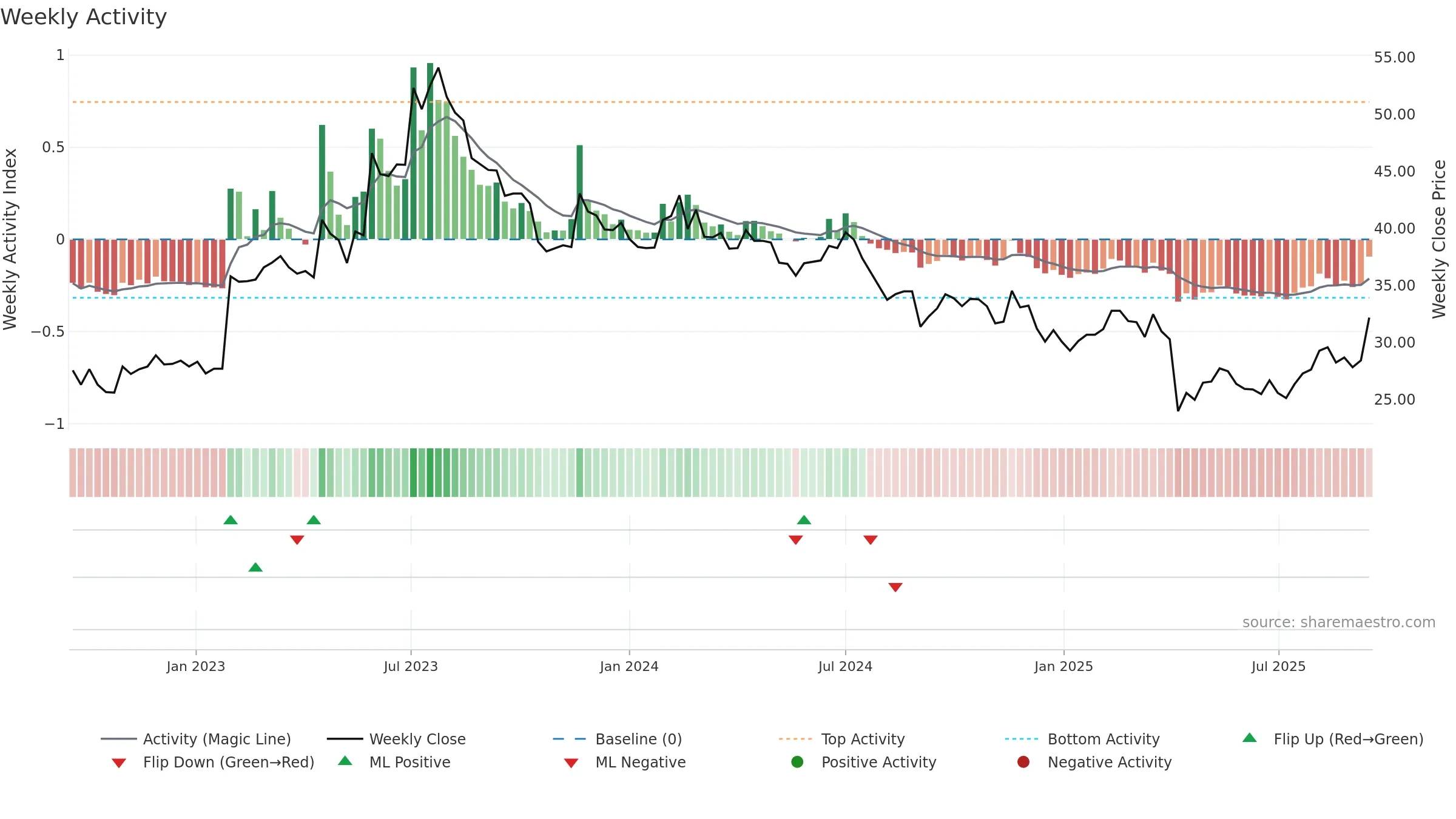
Task: Click the Jan 2024 x-axis label
Action: pyautogui.click(x=629, y=667)
